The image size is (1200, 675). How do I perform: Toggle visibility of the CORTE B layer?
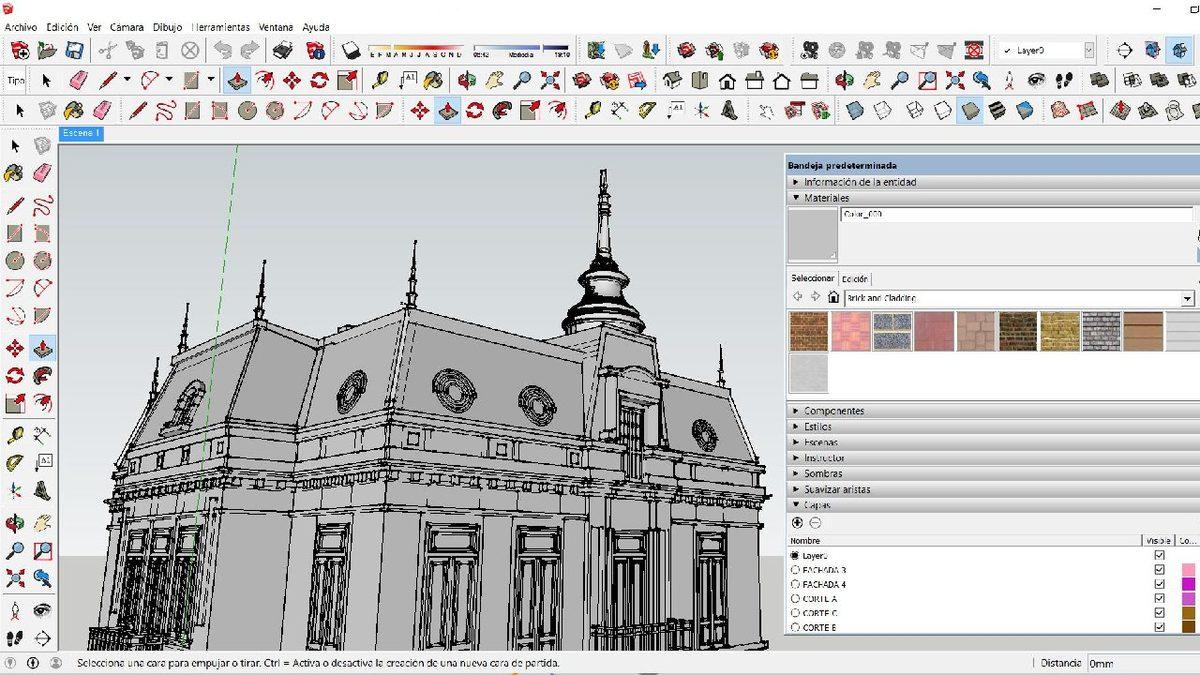(1159, 627)
